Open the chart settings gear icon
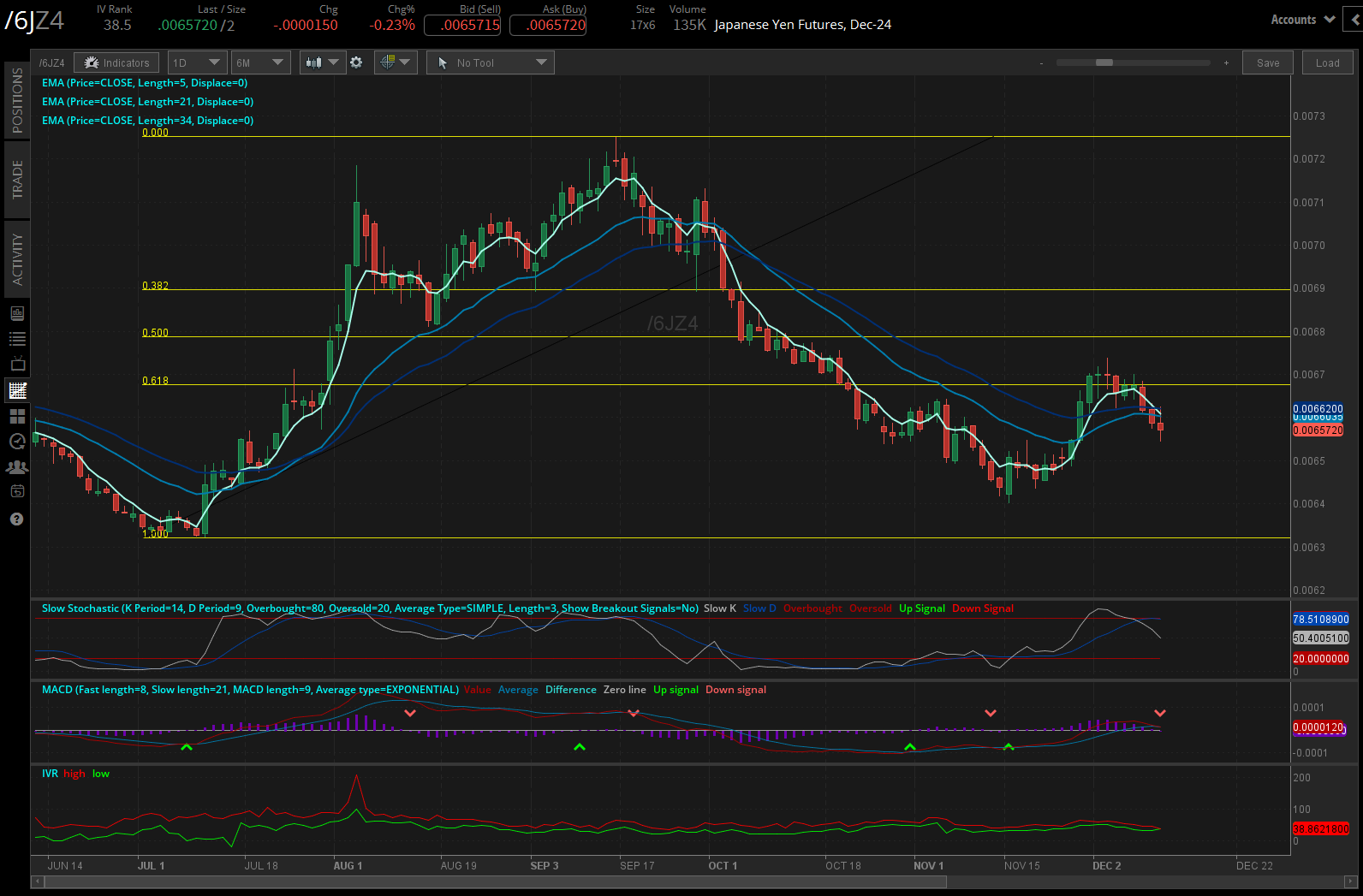The width and height of the screenshot is (1363, 896). pos(356,62)
